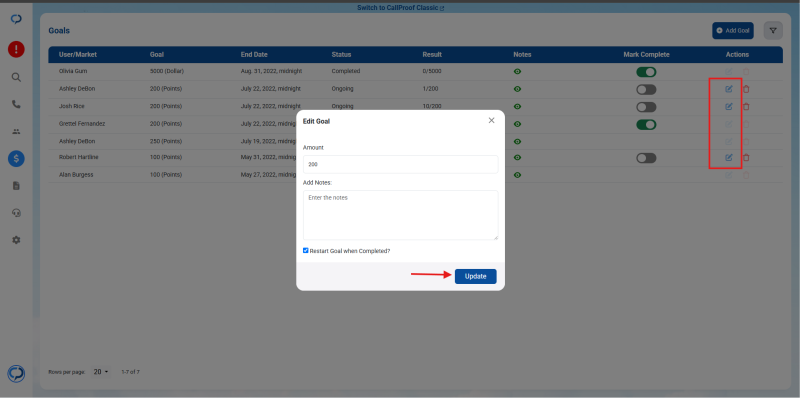This screenshot has width=800, height=398.
Task: Edit Ashley DeBon's 200 points goal
Action: coord(729,89)
